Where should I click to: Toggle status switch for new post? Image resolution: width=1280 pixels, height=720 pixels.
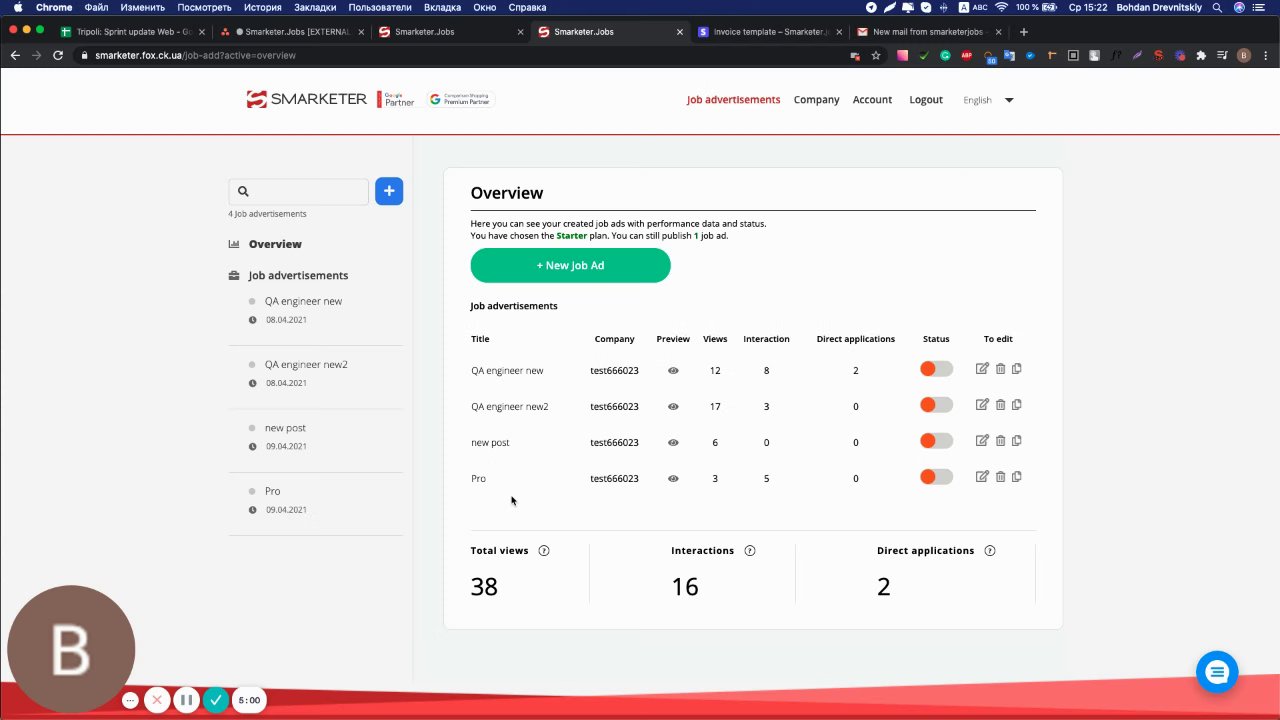click(x=936, y=441)
